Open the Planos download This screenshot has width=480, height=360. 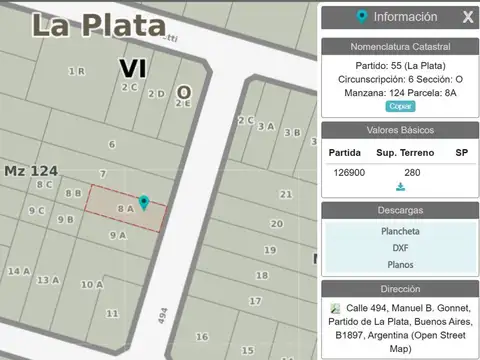[400, 265]
